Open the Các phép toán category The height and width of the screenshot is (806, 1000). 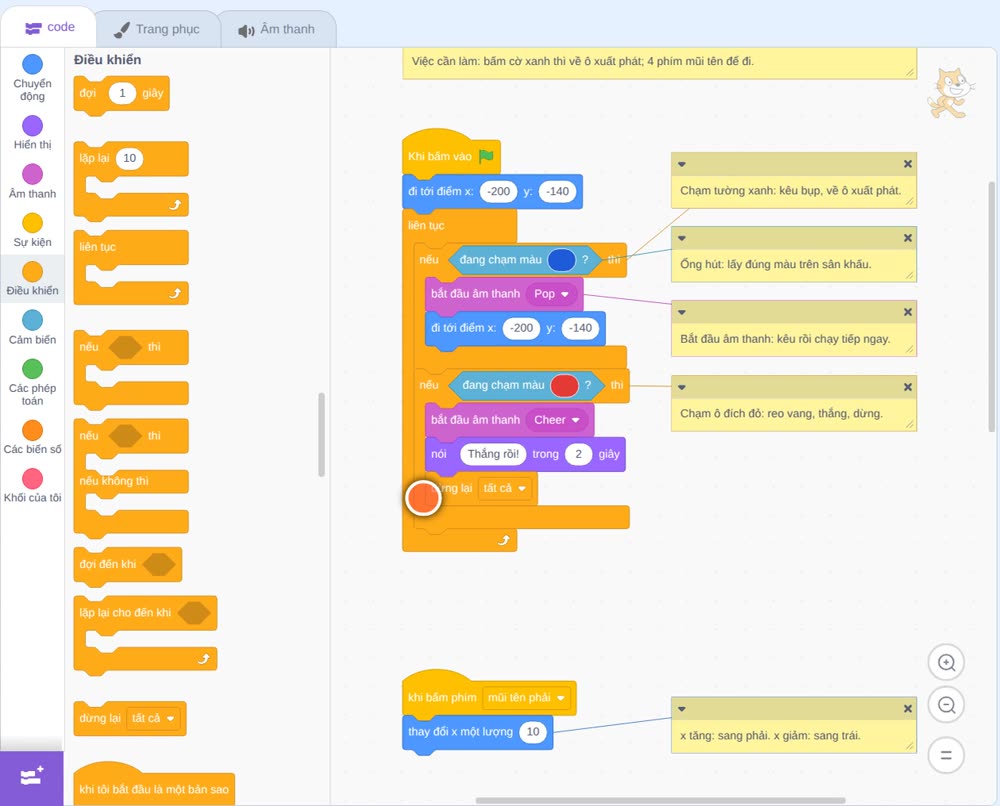[33, 383]
